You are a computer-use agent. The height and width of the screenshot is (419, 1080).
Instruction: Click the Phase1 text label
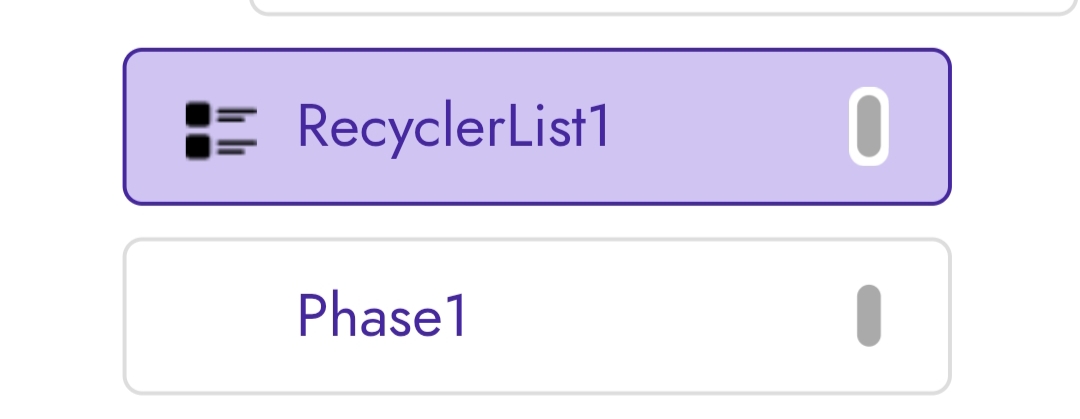(x=382, y=315)
